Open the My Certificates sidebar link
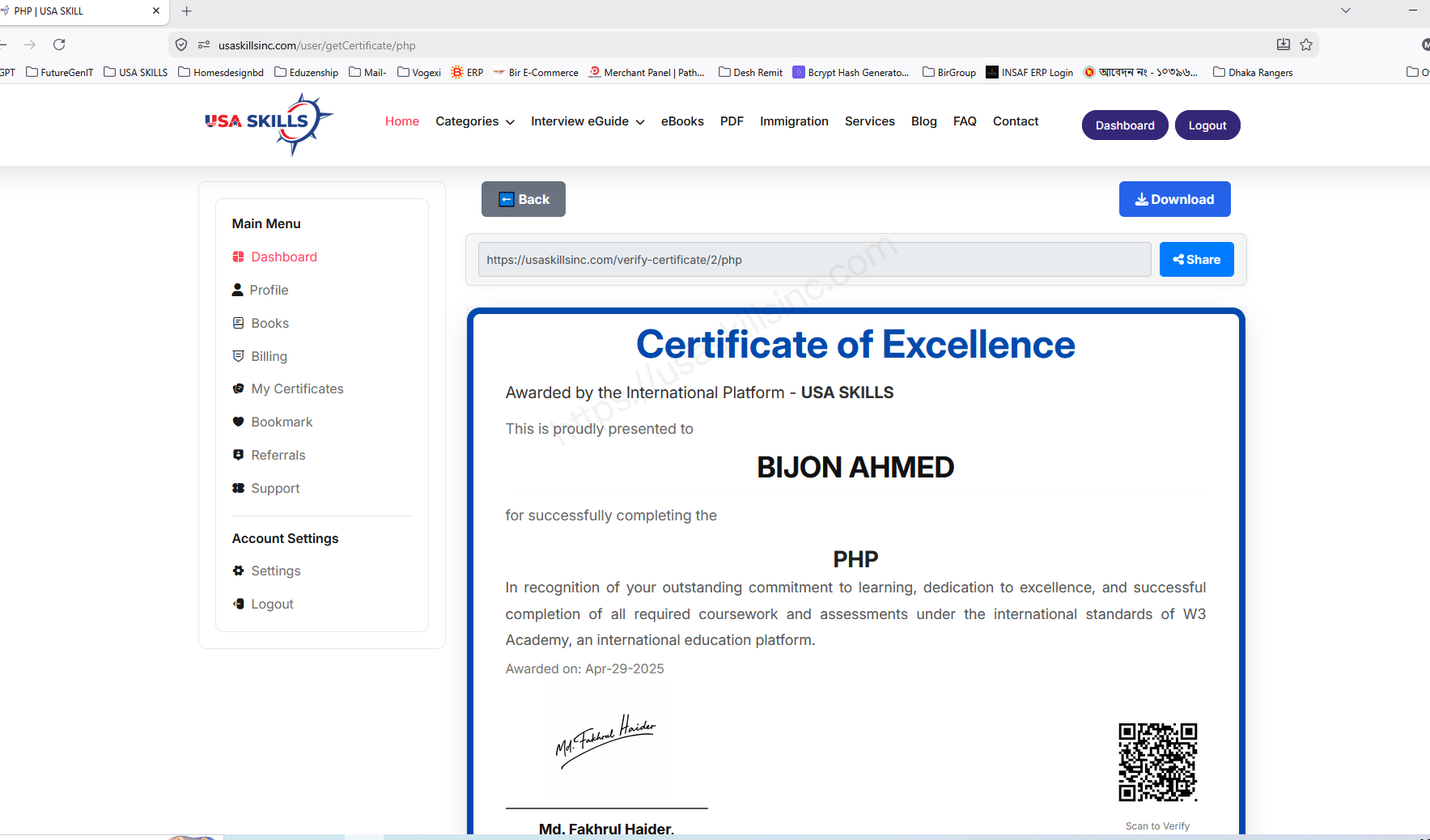This screenshot has height=840, width=1430. 297,388
